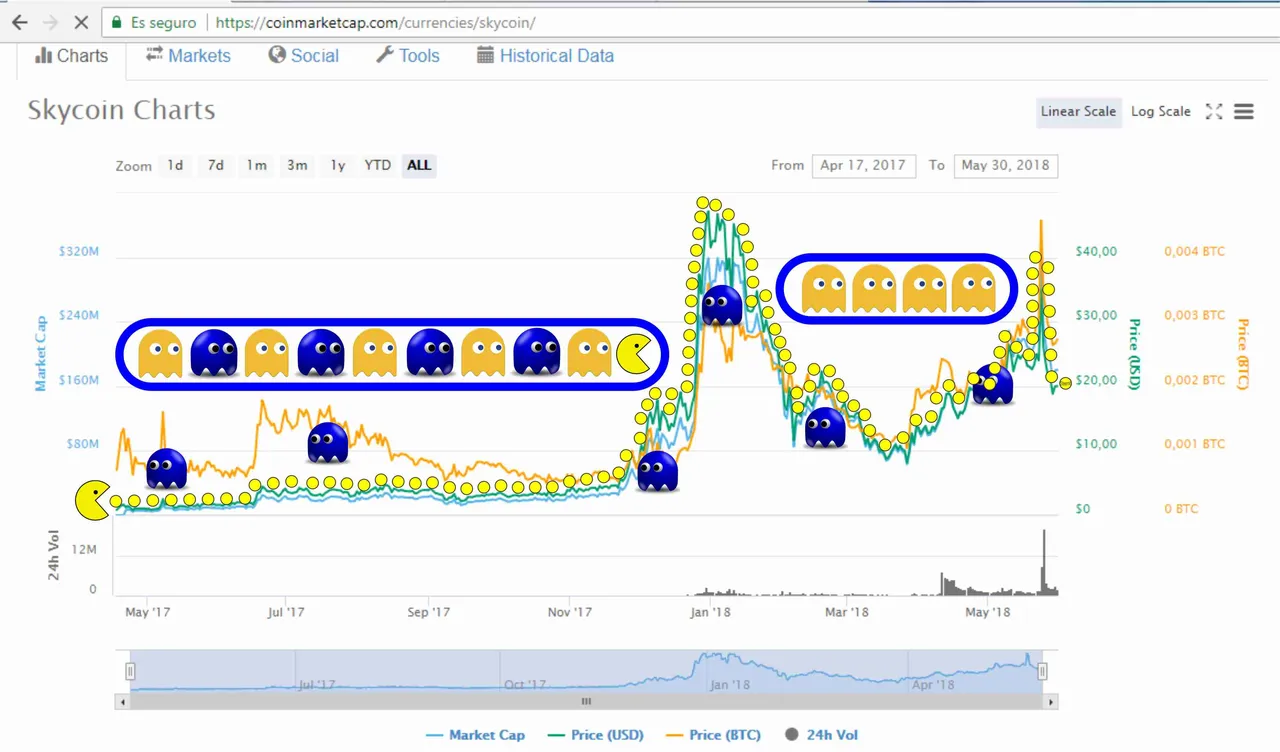
Task: Grab the left navigator range handle
Action: [129, 671]
